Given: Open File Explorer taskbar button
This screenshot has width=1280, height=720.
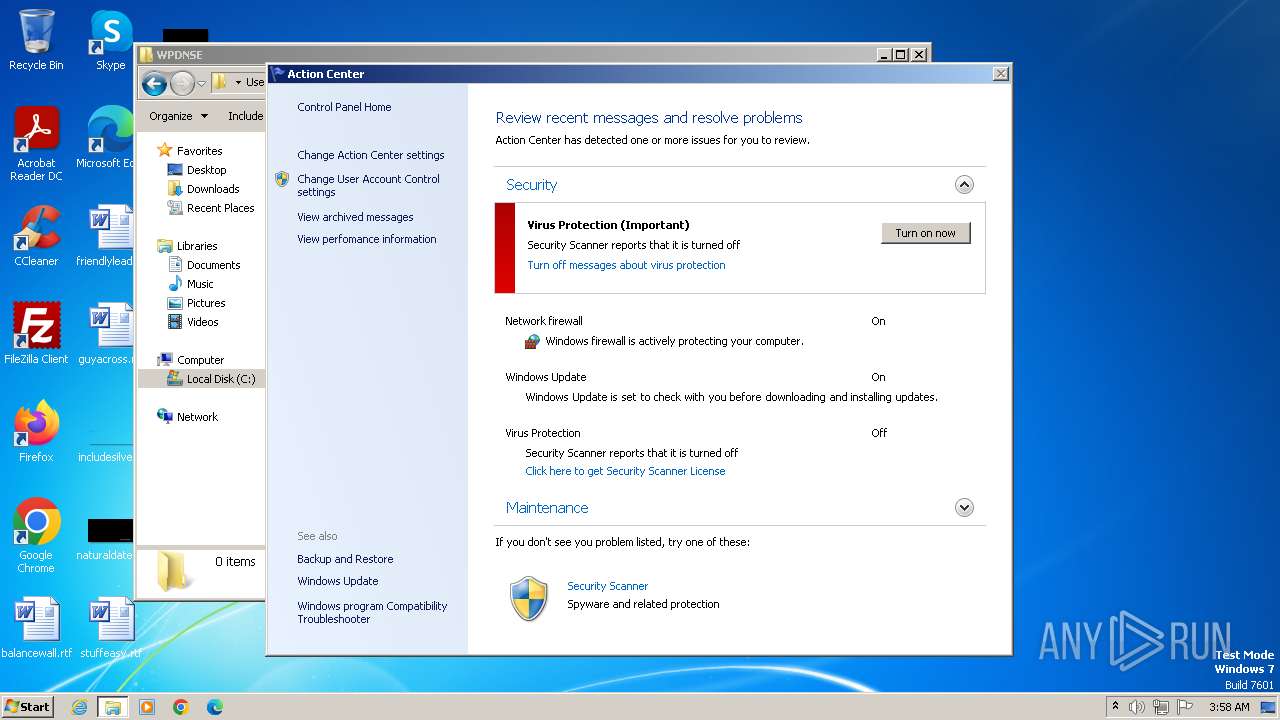Looking at the screenshot, I should point(113,707).
